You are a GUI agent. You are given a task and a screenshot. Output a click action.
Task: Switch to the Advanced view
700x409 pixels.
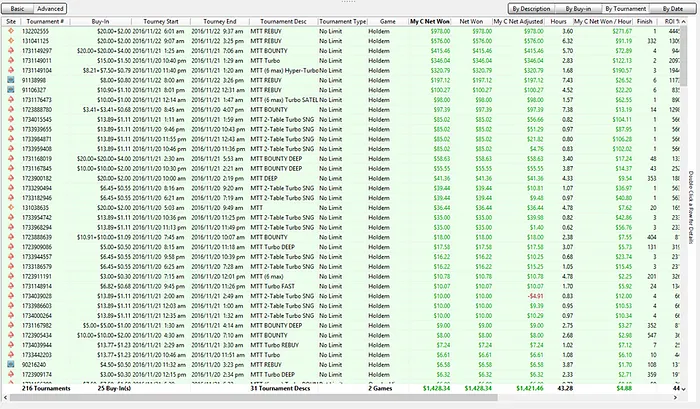(x=50, y=8)
